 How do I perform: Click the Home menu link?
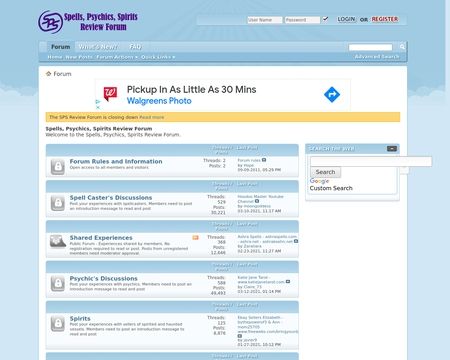click(x=55, y=57)
